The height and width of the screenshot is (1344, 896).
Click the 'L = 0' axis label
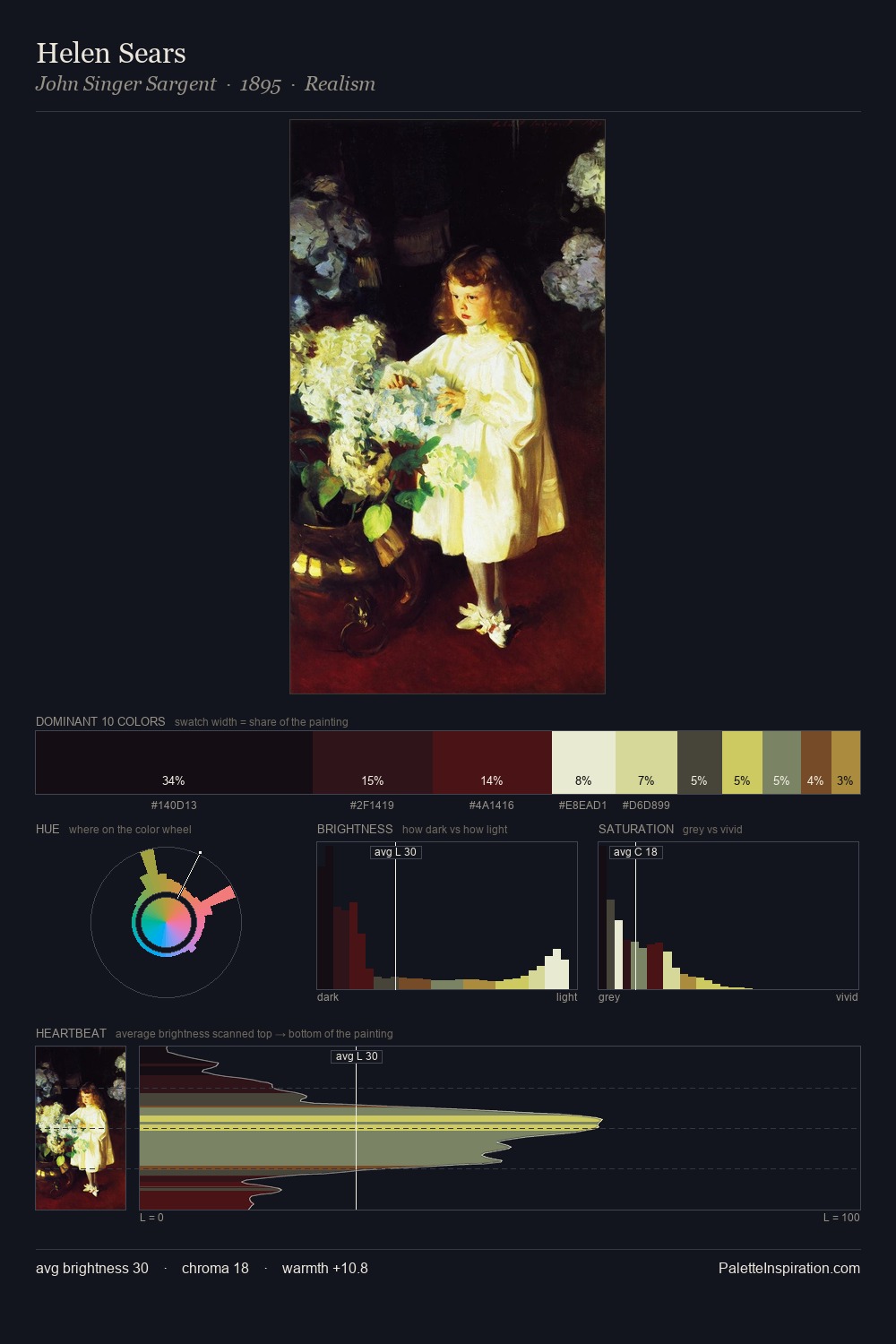coord(152,1218)
